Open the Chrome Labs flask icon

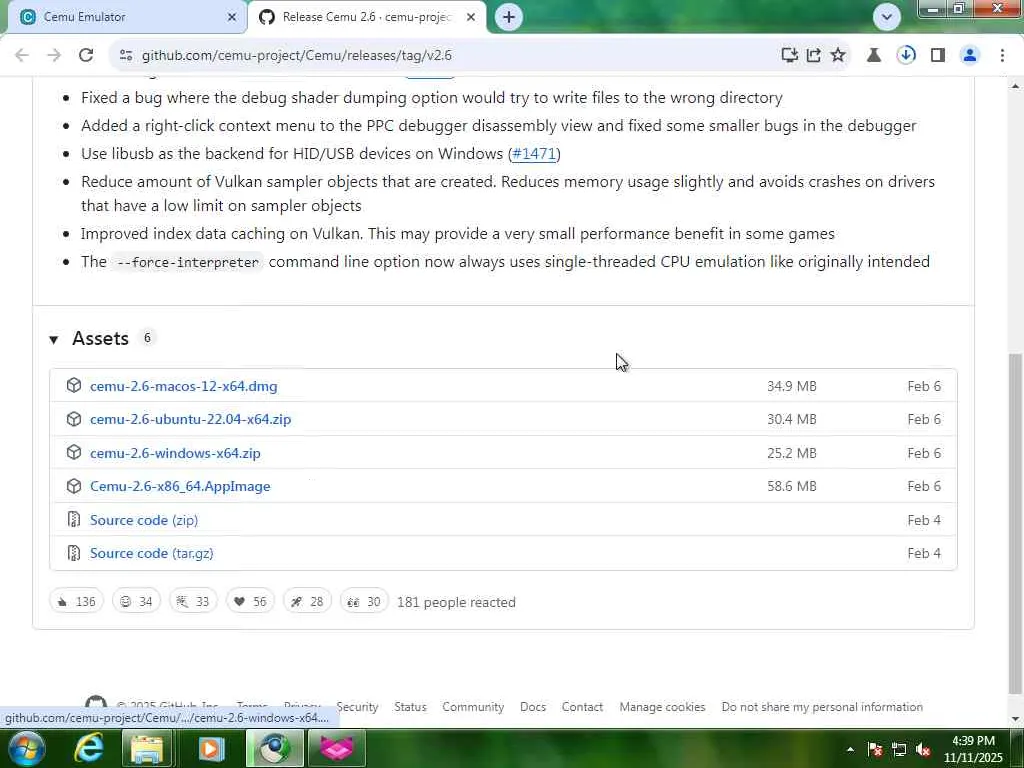pos(874,56)
